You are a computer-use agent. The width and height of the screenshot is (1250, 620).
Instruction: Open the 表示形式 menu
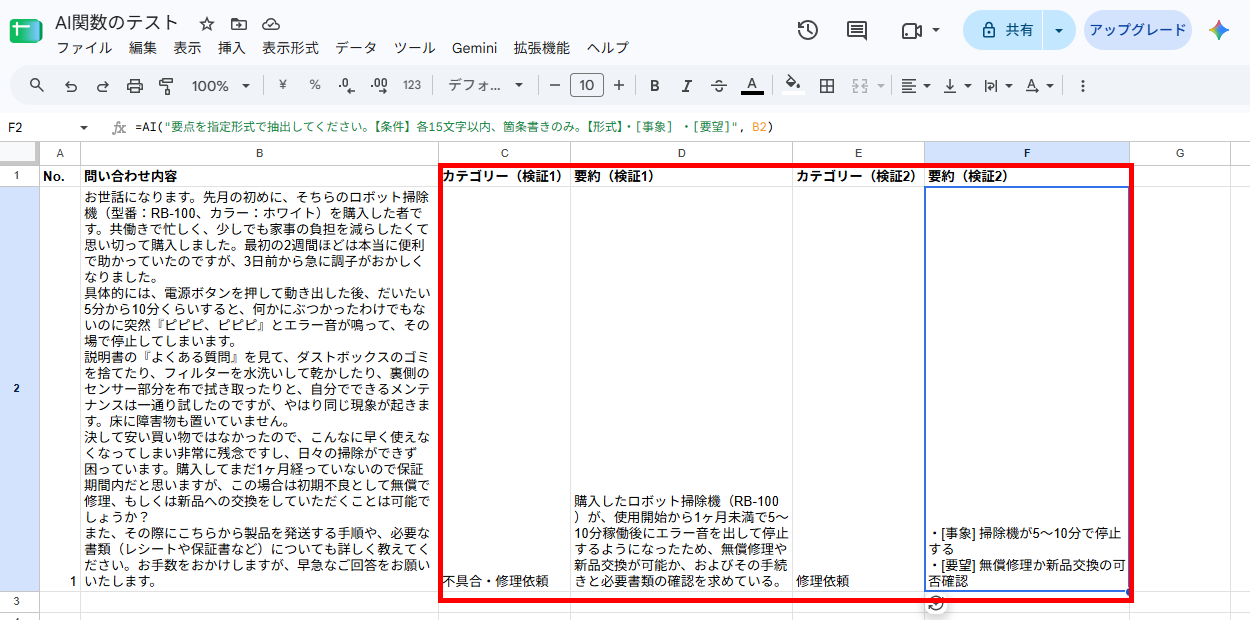click(x=290, y=48)
